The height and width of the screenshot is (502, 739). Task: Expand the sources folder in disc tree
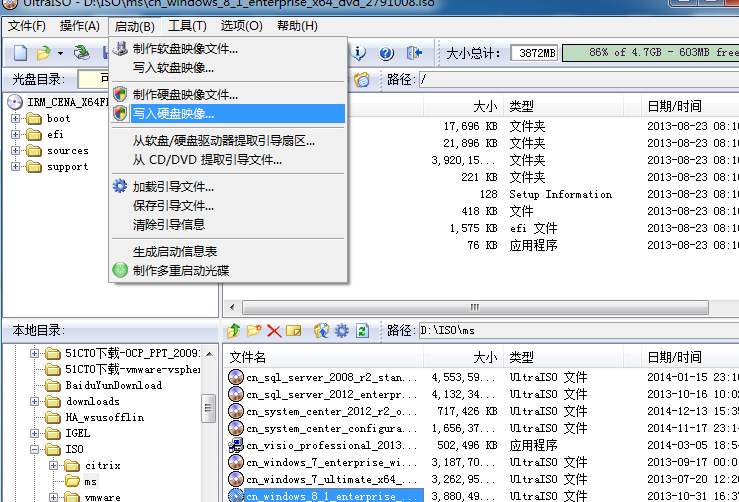(16, 150)
